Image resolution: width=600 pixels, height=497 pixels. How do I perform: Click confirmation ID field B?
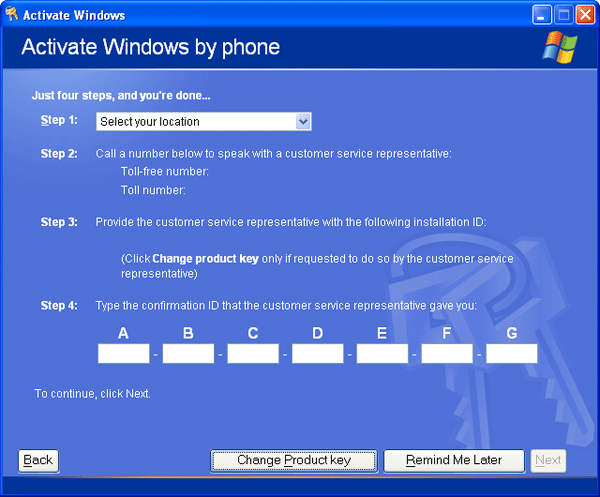tap(188, 353)
